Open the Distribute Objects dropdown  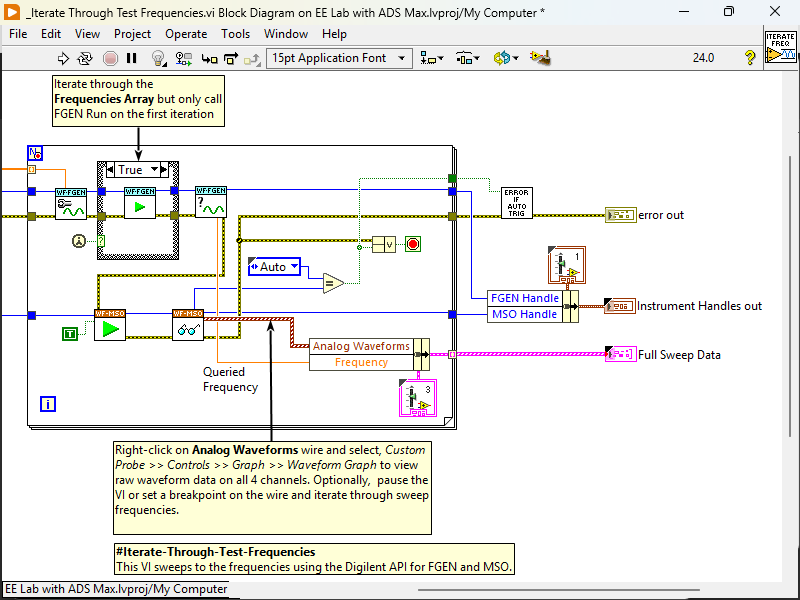[468, 59]
